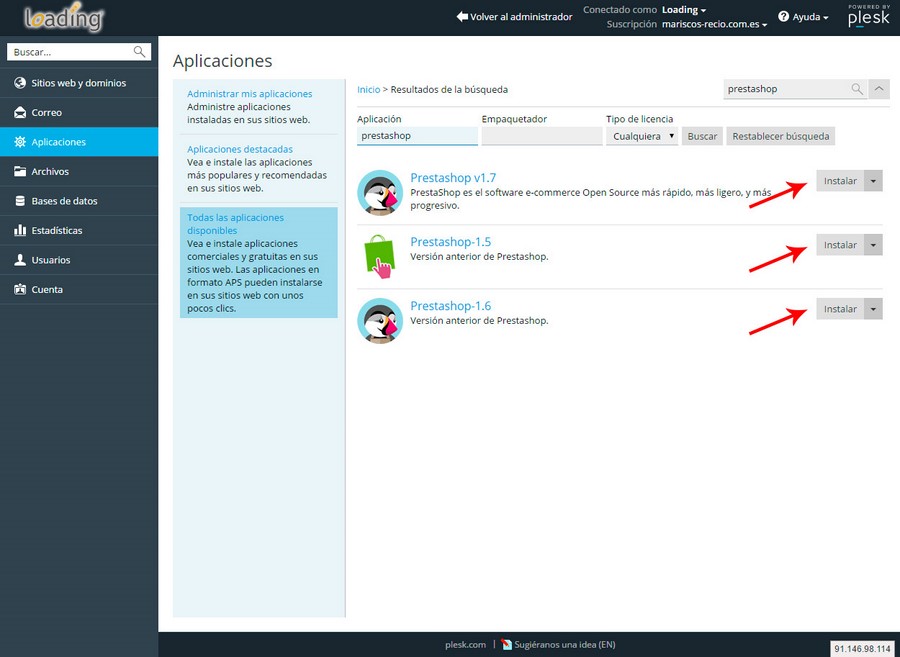Click the plesk.com footer link

click(465, 644)
